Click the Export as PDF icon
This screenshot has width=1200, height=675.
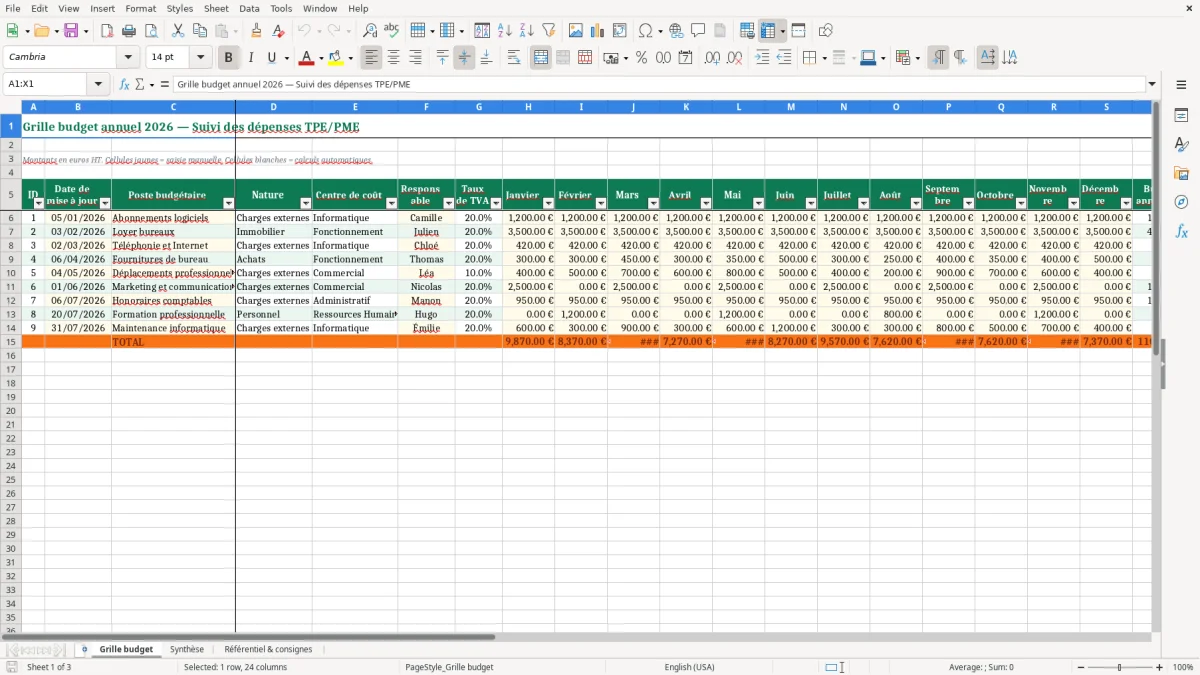[x=106, y=31]
